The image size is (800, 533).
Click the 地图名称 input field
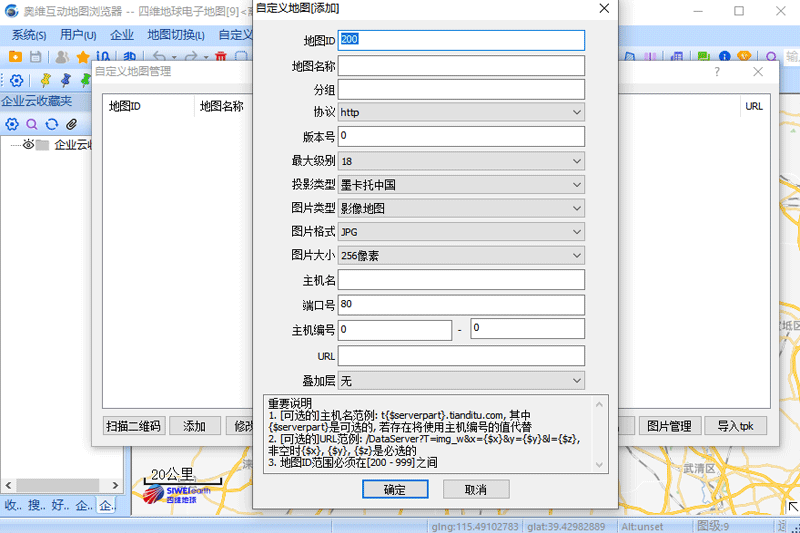pos(461,65)
